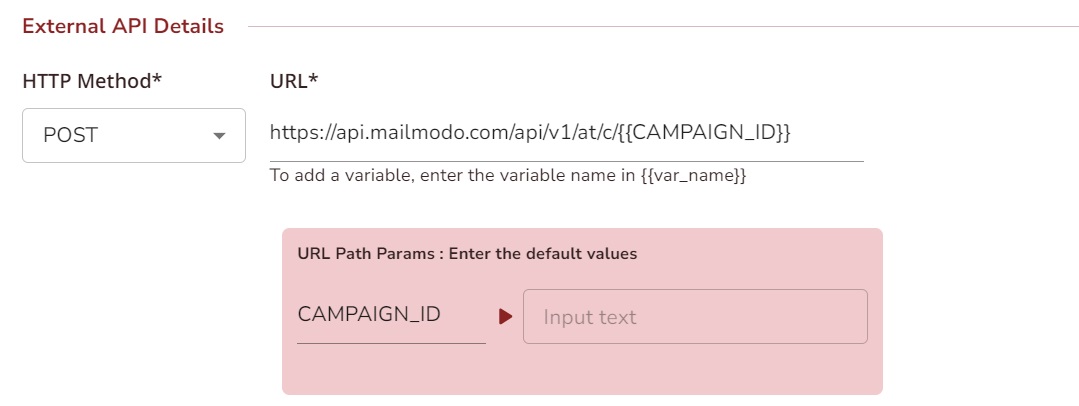
Task: Click the URL* label
Action: 294,81
